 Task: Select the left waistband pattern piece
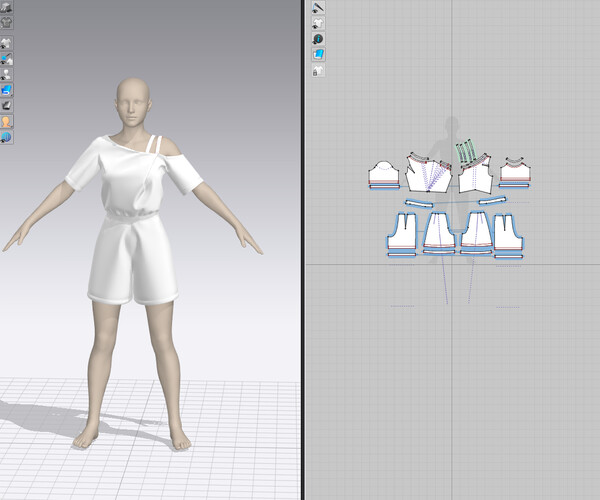[419, 203]
